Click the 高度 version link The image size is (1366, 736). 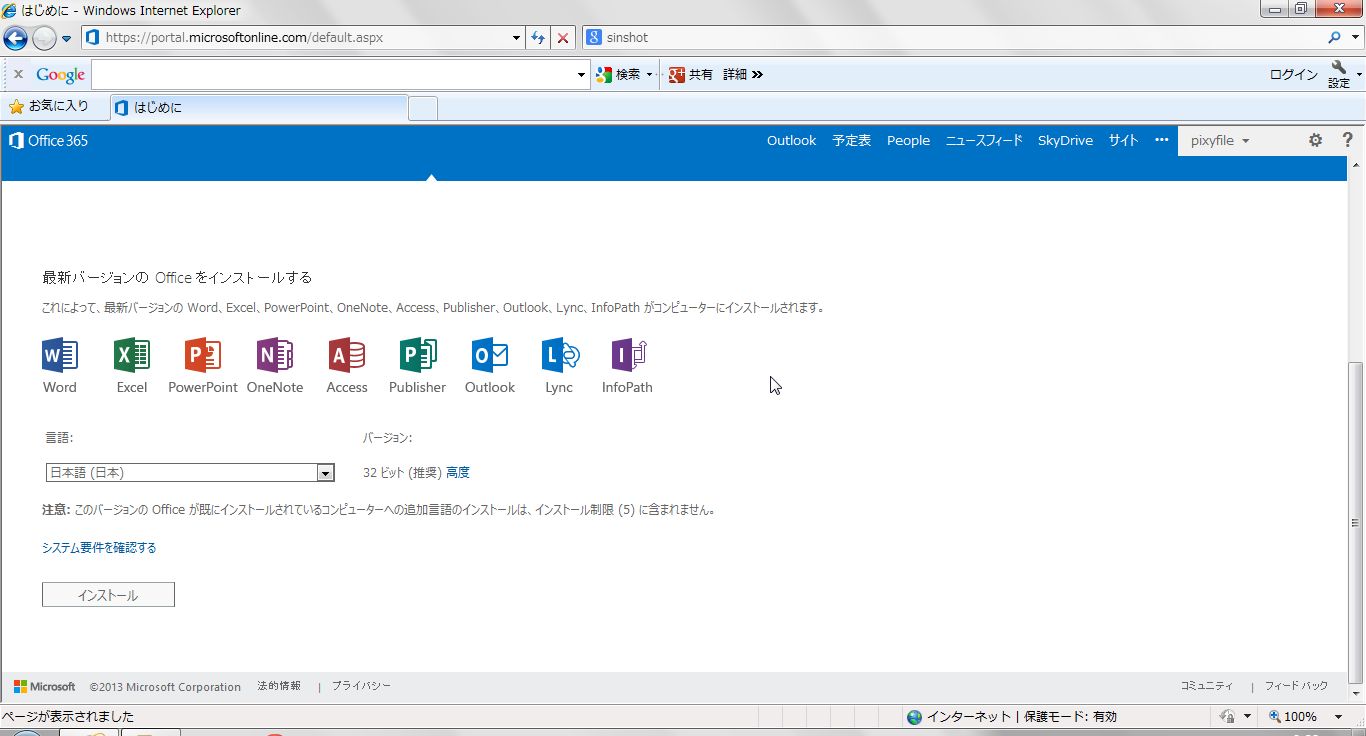(458, 473)
